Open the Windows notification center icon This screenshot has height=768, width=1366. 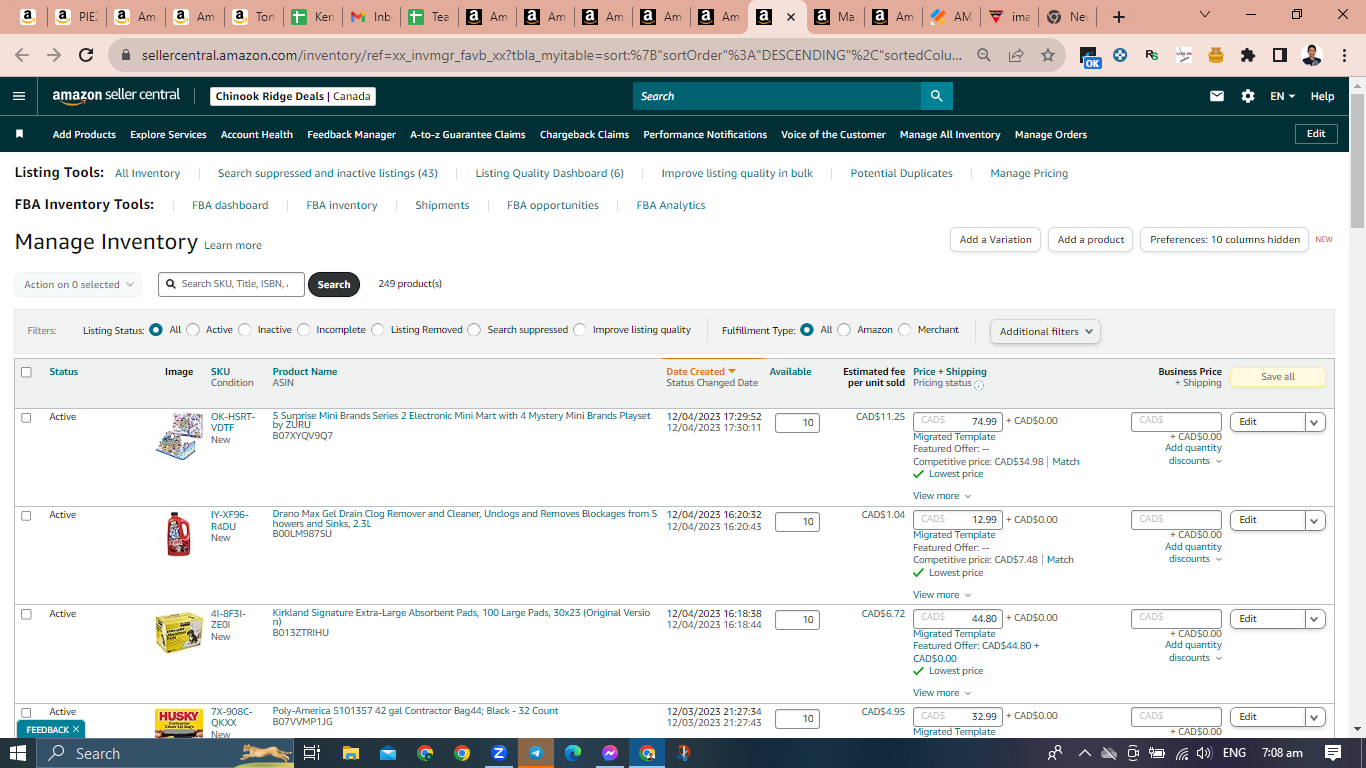tap(1333, 753)
